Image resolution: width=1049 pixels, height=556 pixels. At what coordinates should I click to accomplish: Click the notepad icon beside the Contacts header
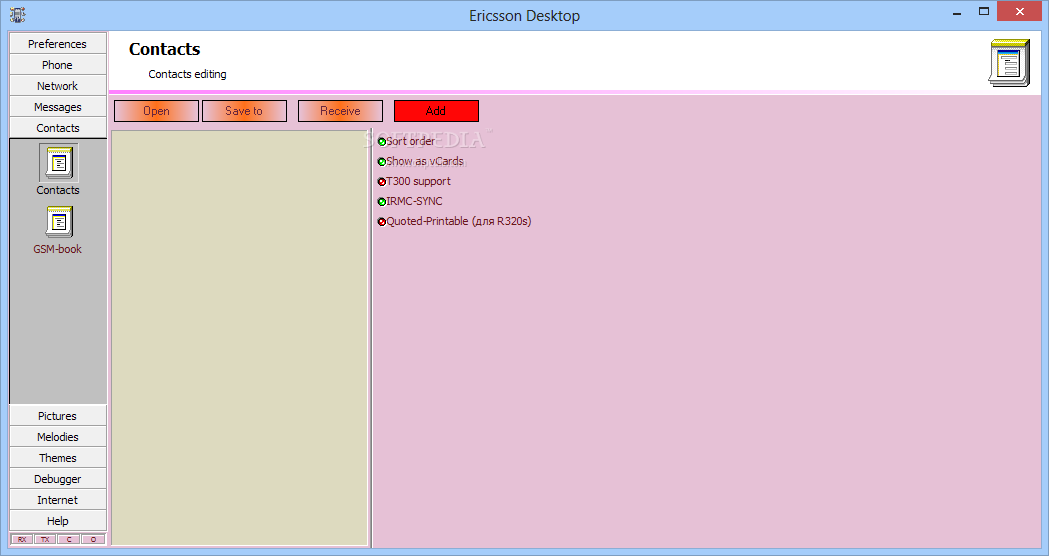tap(1009, 63)
